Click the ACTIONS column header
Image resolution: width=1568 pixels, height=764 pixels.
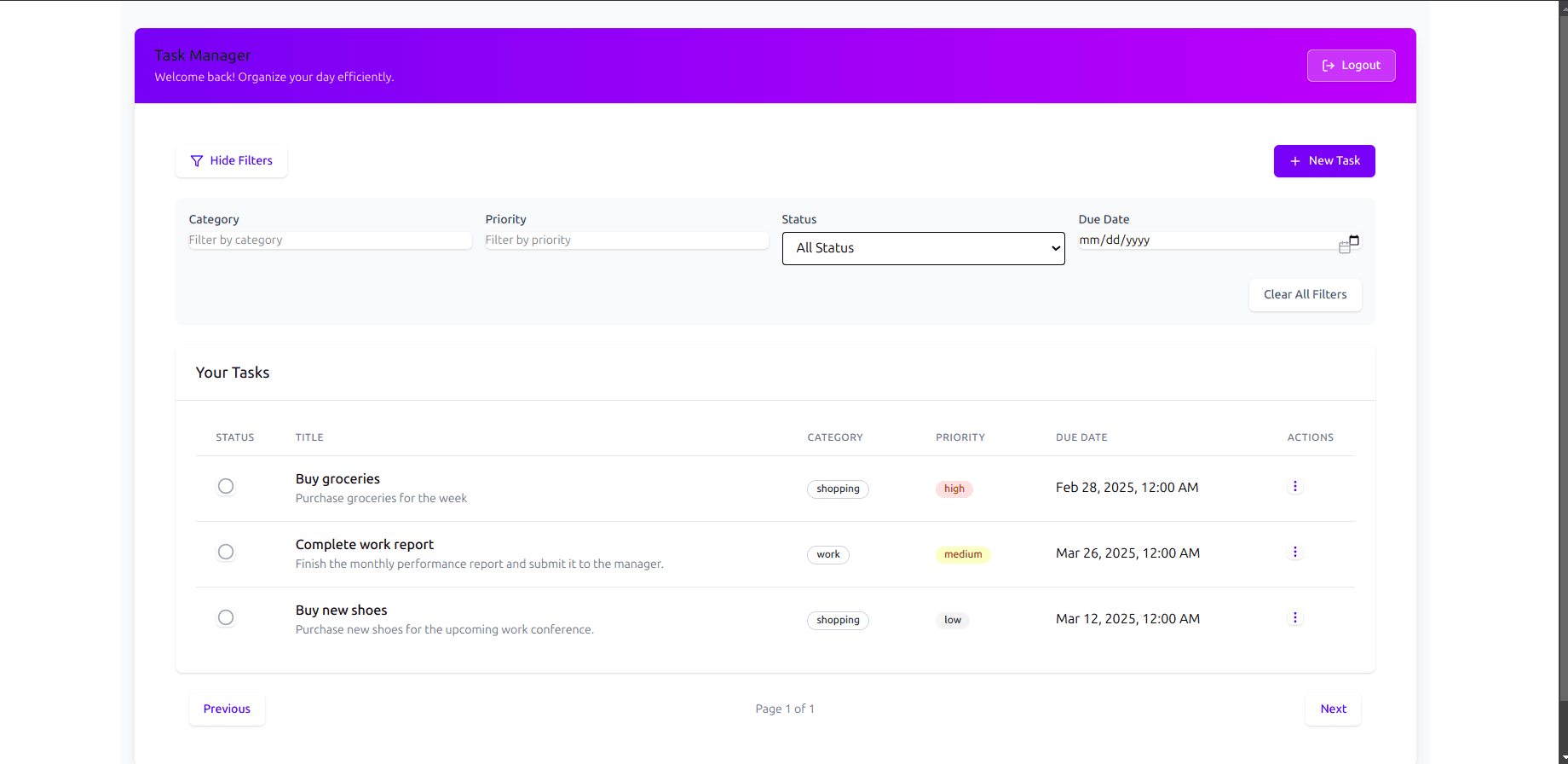point(1311,437)
